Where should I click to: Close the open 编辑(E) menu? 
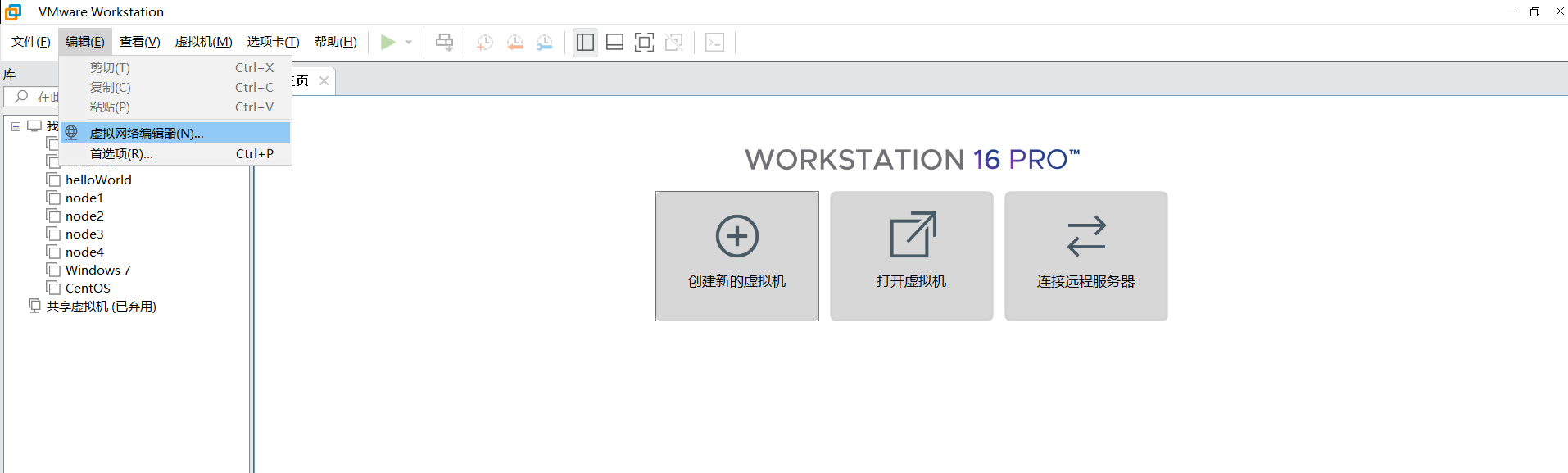[x=85, y=42]
